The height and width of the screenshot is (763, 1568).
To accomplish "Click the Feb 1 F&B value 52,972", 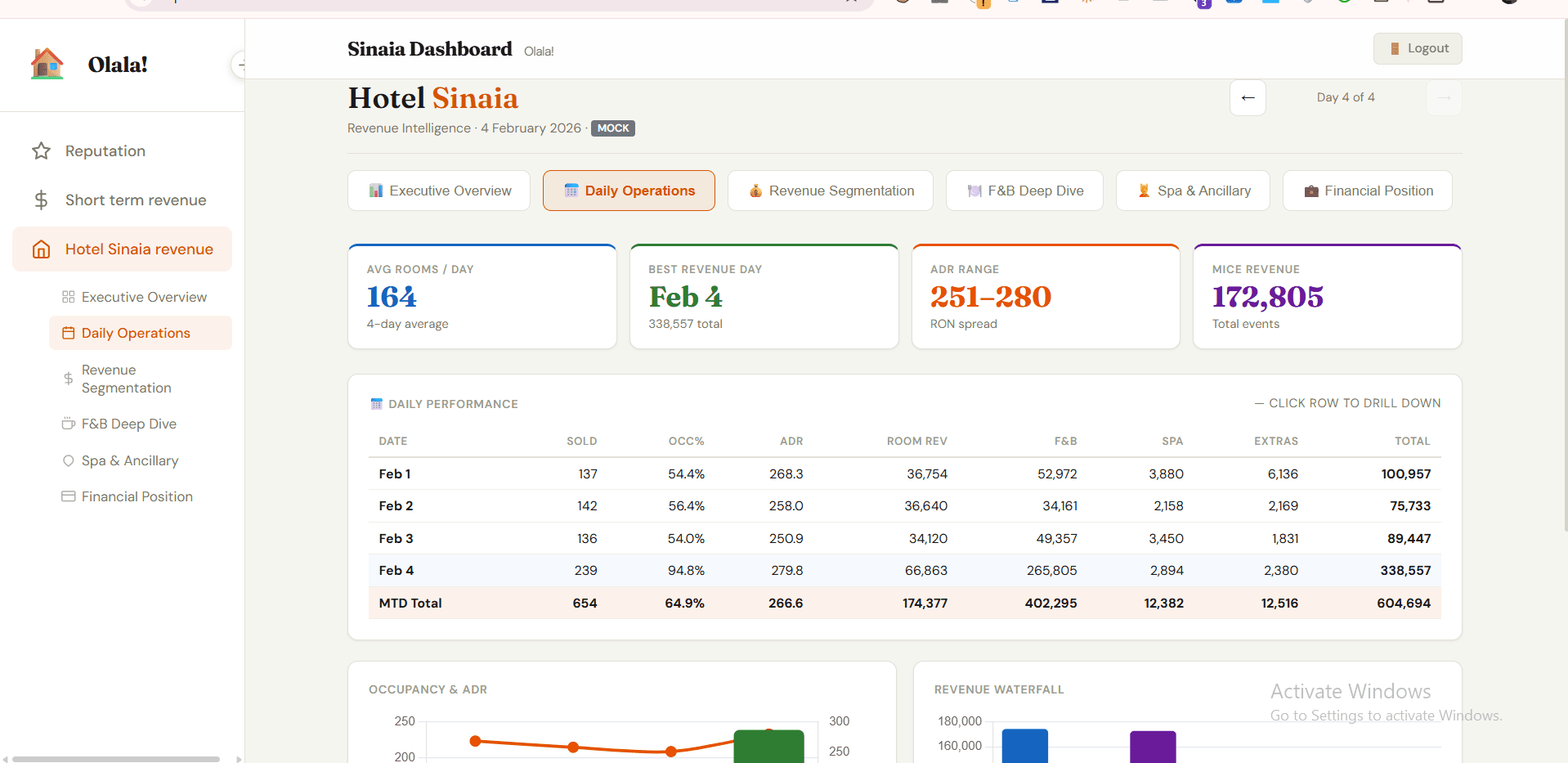I will tap(1057, 474).
